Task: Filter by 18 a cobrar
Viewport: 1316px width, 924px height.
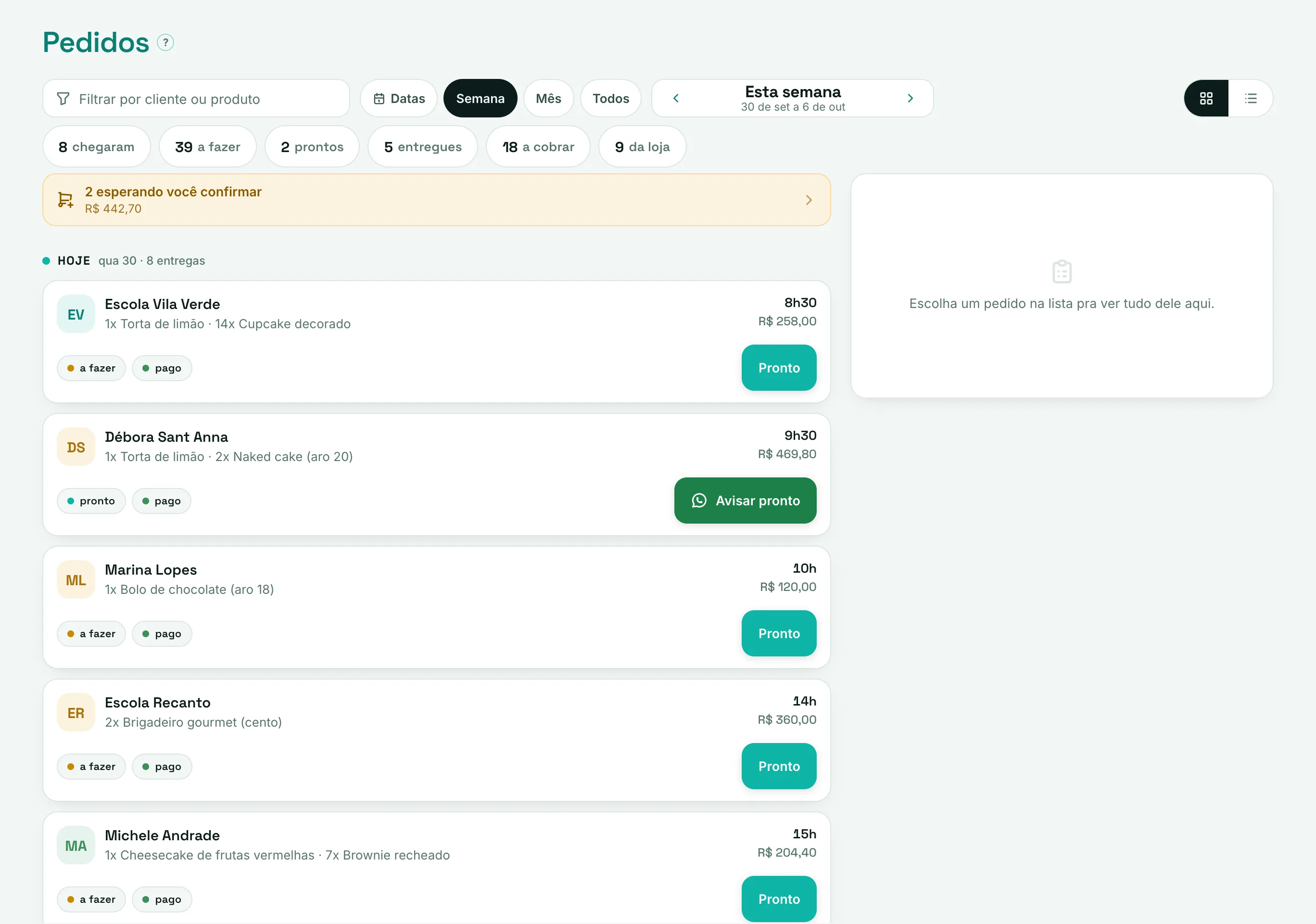Action: pos(538,147)
